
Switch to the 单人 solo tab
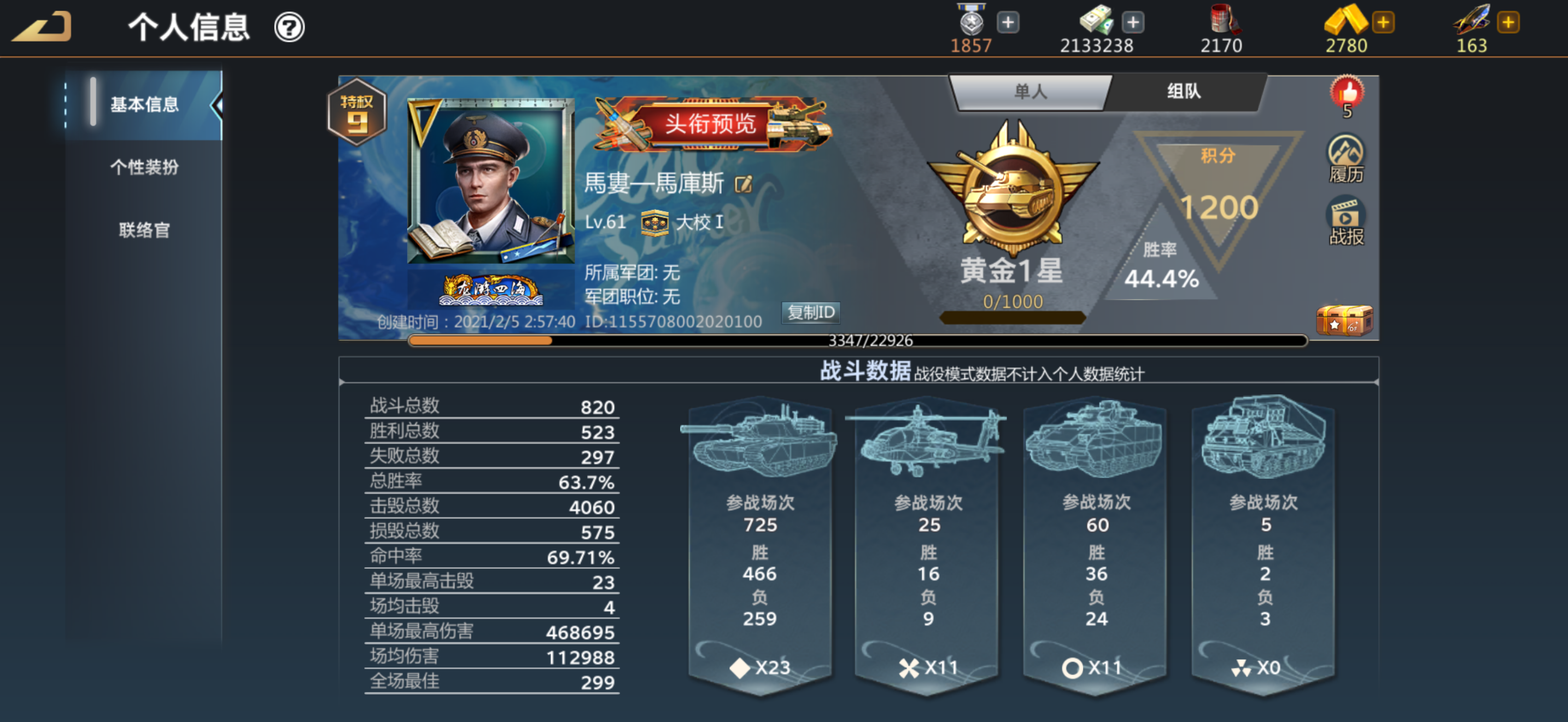coord(1030,91)
